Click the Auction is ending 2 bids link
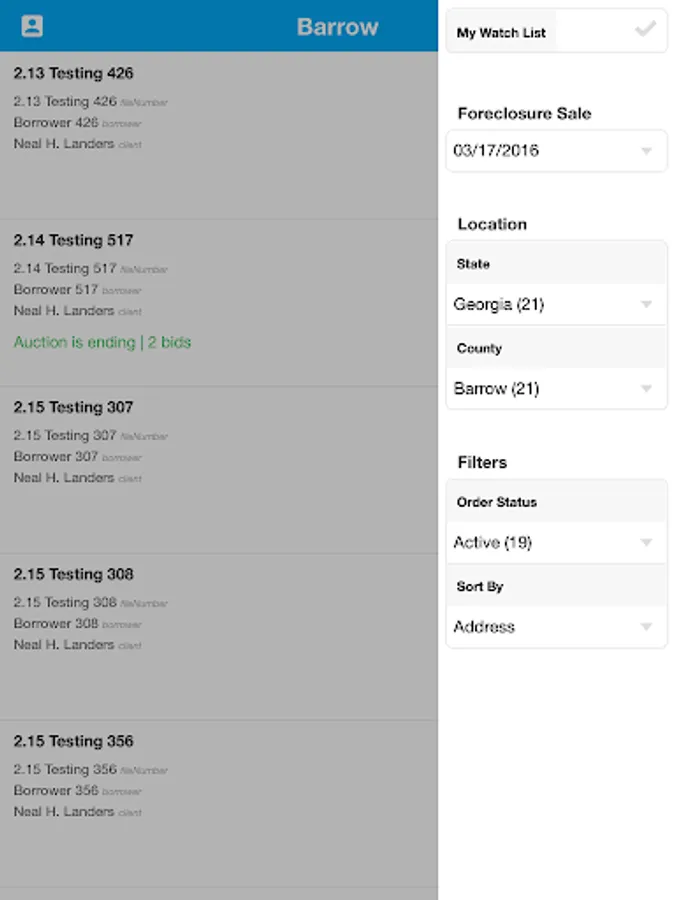 pos(103,342)
